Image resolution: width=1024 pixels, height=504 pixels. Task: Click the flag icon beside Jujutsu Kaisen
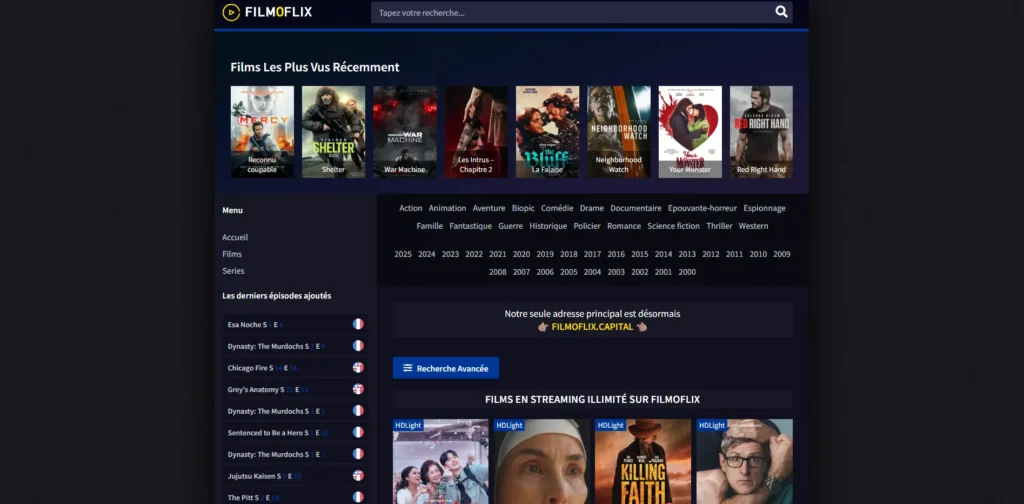point(358,475)
